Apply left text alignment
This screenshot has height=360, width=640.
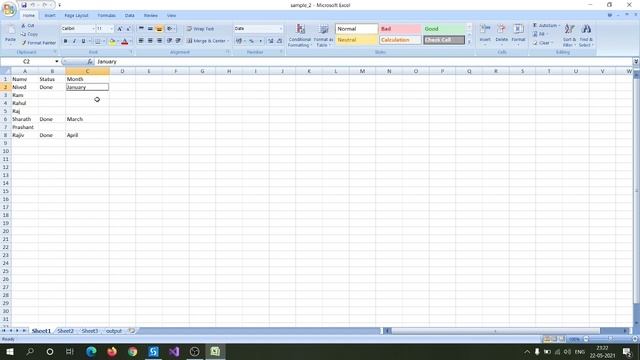[141, 40]
